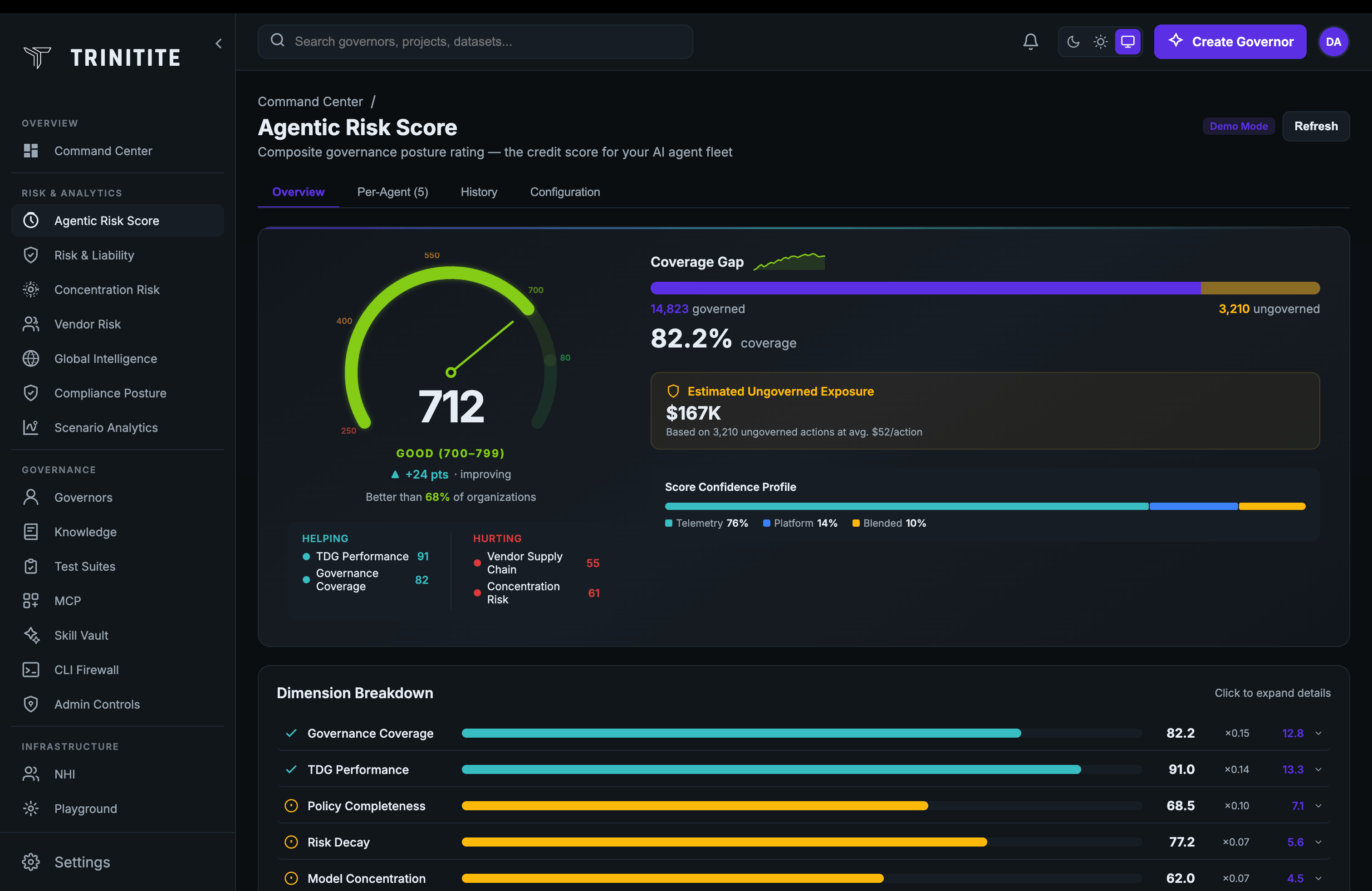Click Create Governor
The width and height of the screenshot is (1372, 891).
(x=1230, y=41)
